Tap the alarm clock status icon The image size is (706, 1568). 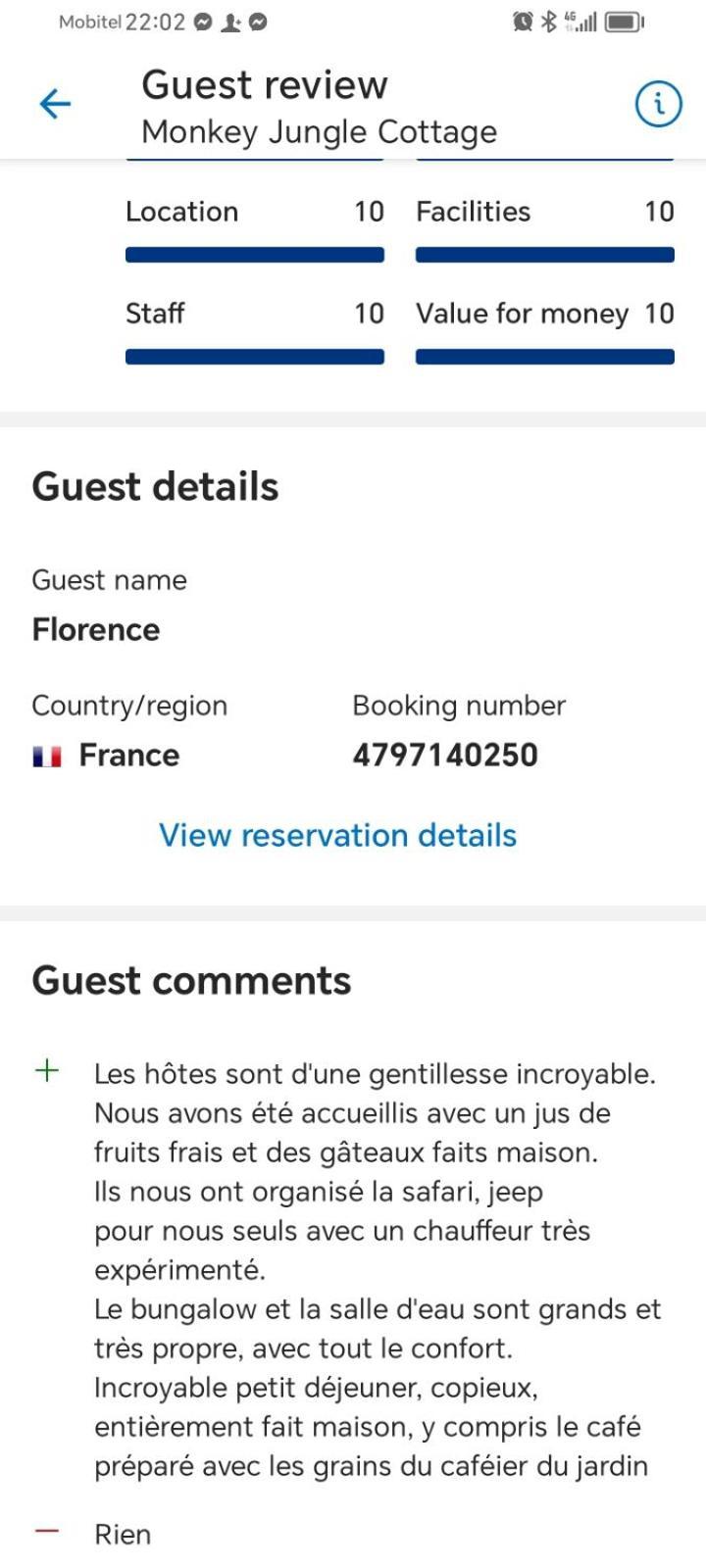click(x=524, y=22)
